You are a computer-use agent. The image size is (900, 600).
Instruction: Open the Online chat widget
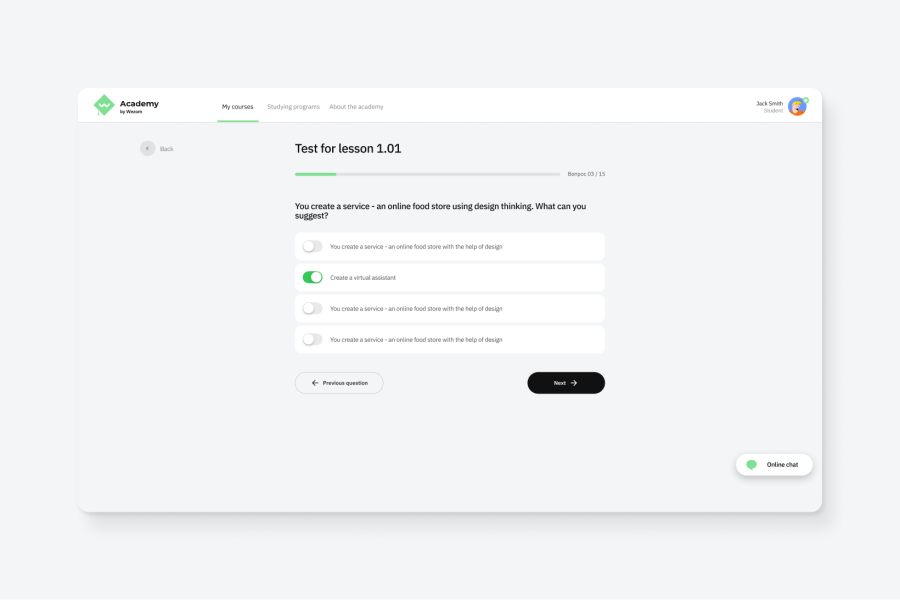coord(774,464)
